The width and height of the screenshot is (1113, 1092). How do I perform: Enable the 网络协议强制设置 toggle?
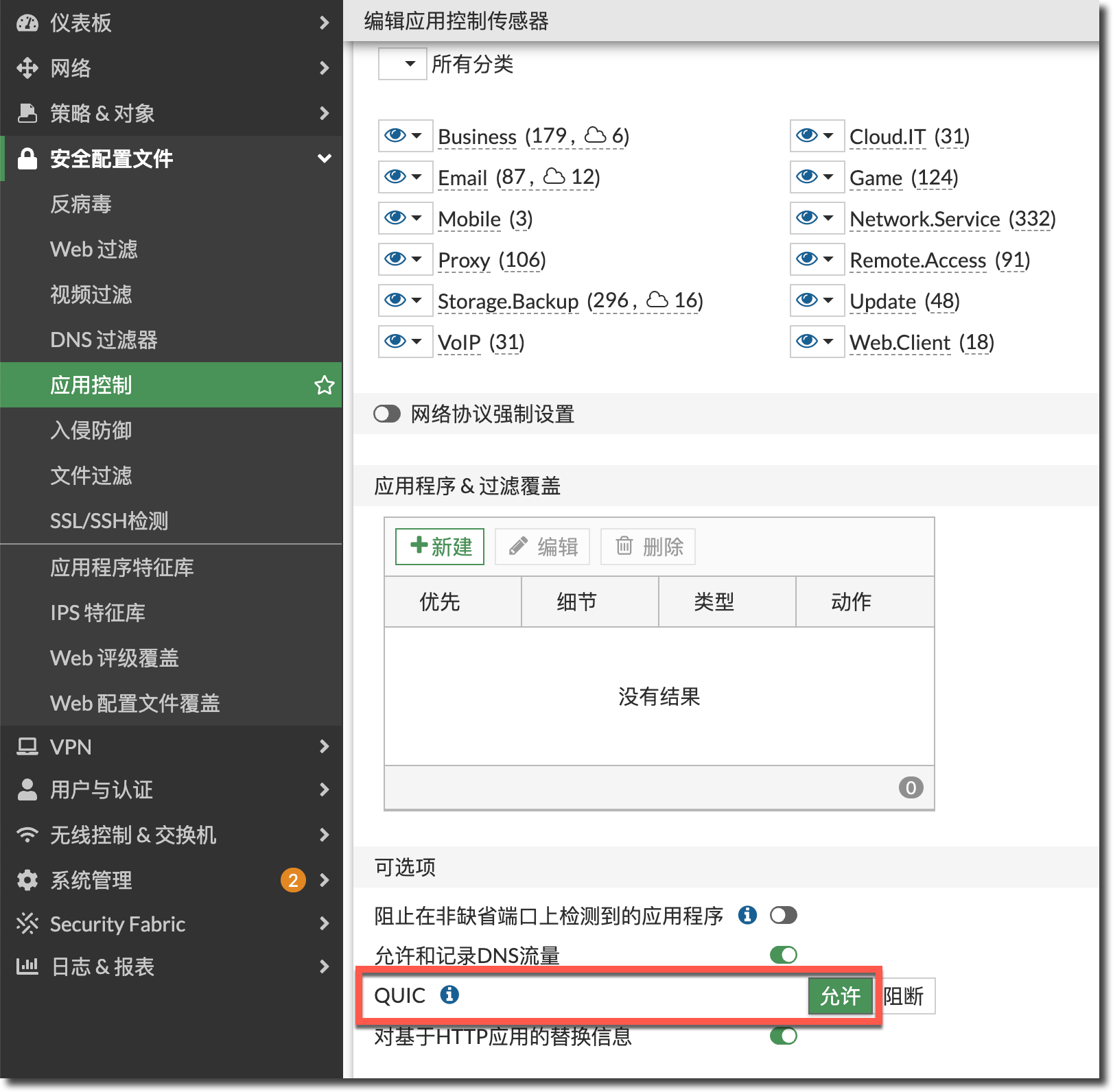click(387, 414)
